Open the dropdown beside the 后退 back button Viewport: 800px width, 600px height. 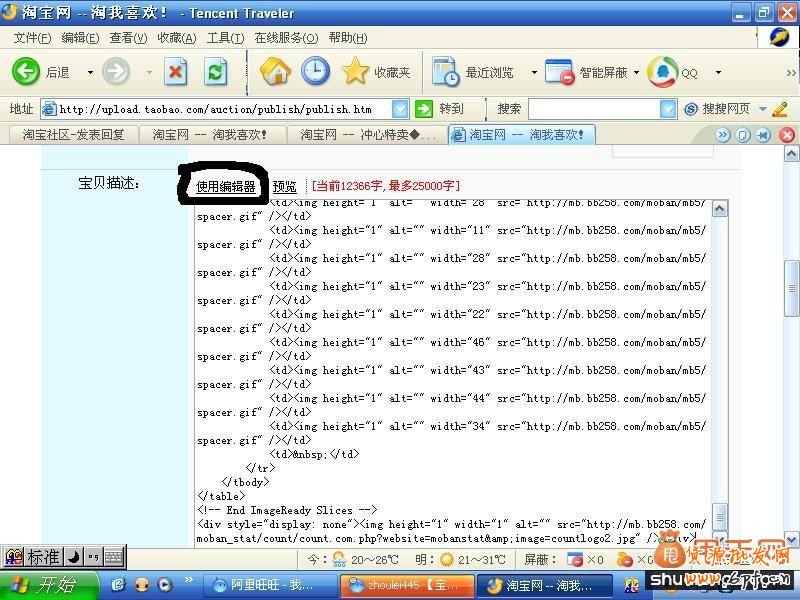pyautogui.click(x=90, y=72)
